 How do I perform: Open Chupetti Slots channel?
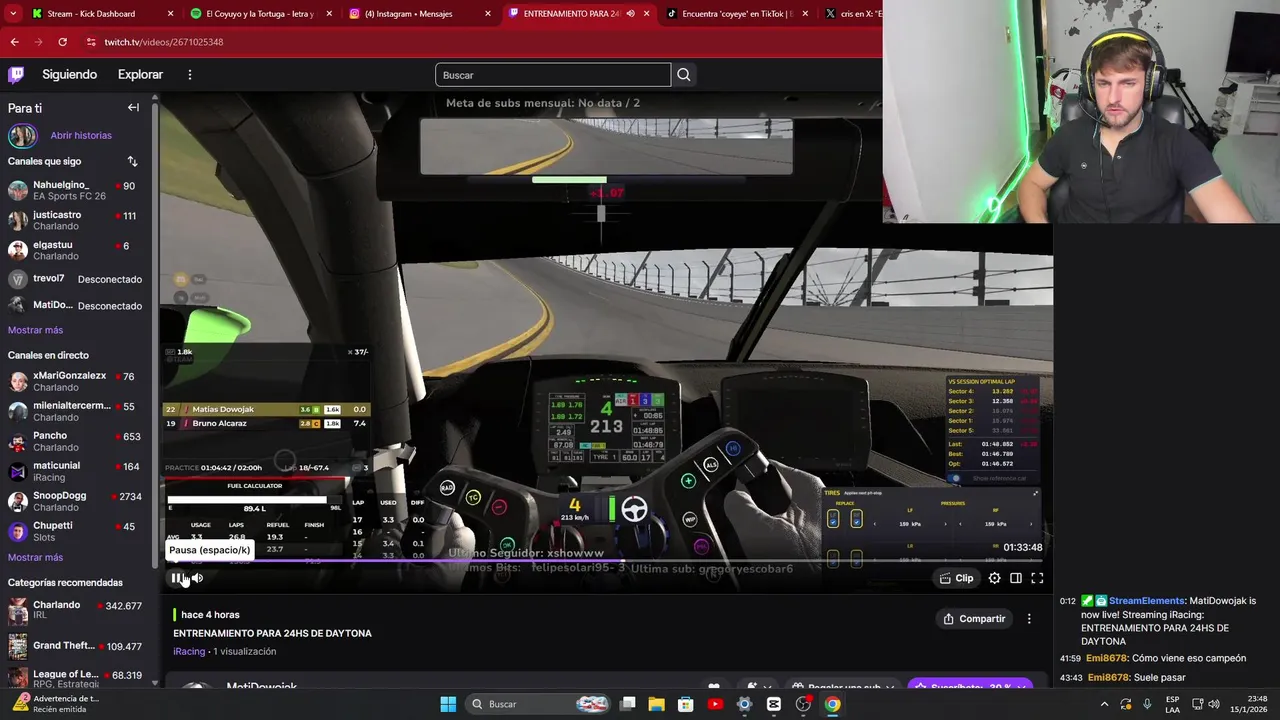(x=75, y=531)
